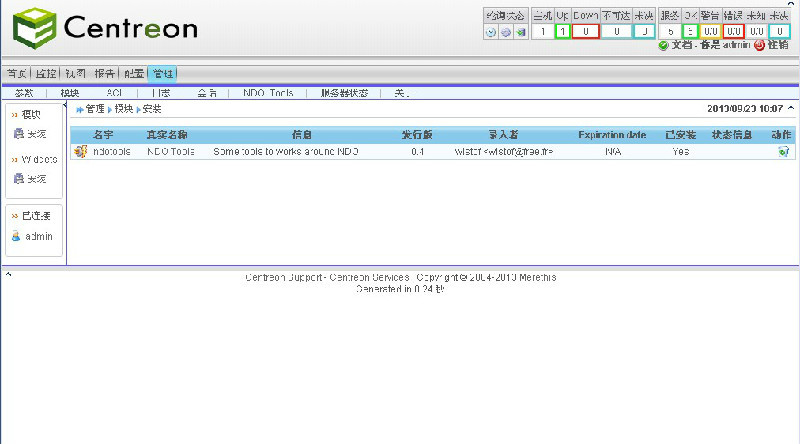Click the install icon under 模块 in sidebar
Viewport: 800px width, 444px height.
tap(19, 133)
